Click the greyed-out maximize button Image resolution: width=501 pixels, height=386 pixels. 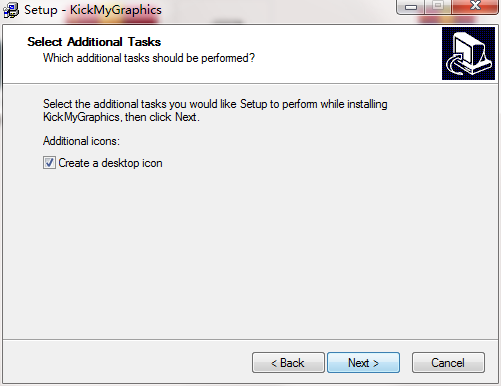click(438, 7)
